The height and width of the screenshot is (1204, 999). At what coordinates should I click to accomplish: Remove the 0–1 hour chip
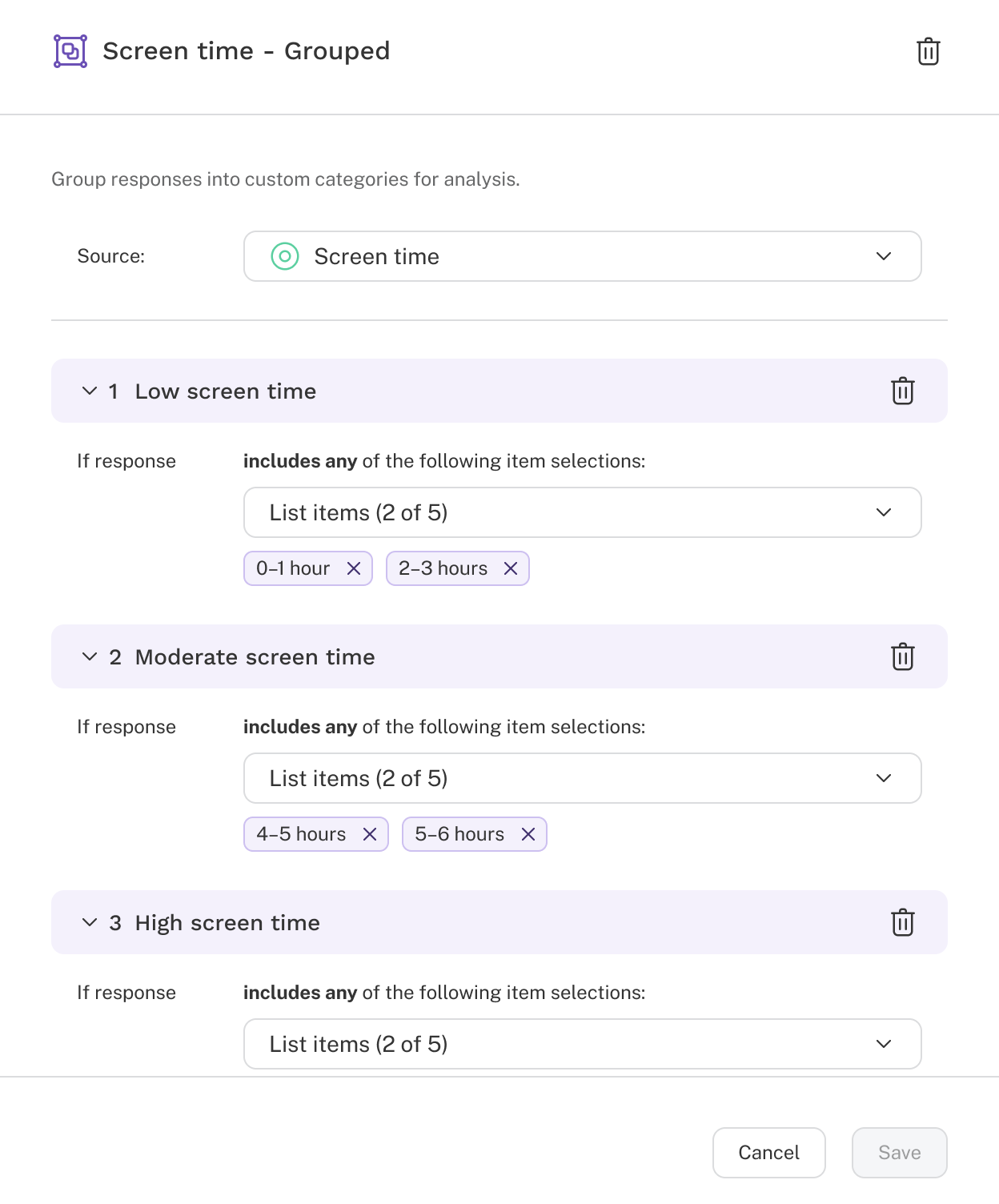point(354,568)
